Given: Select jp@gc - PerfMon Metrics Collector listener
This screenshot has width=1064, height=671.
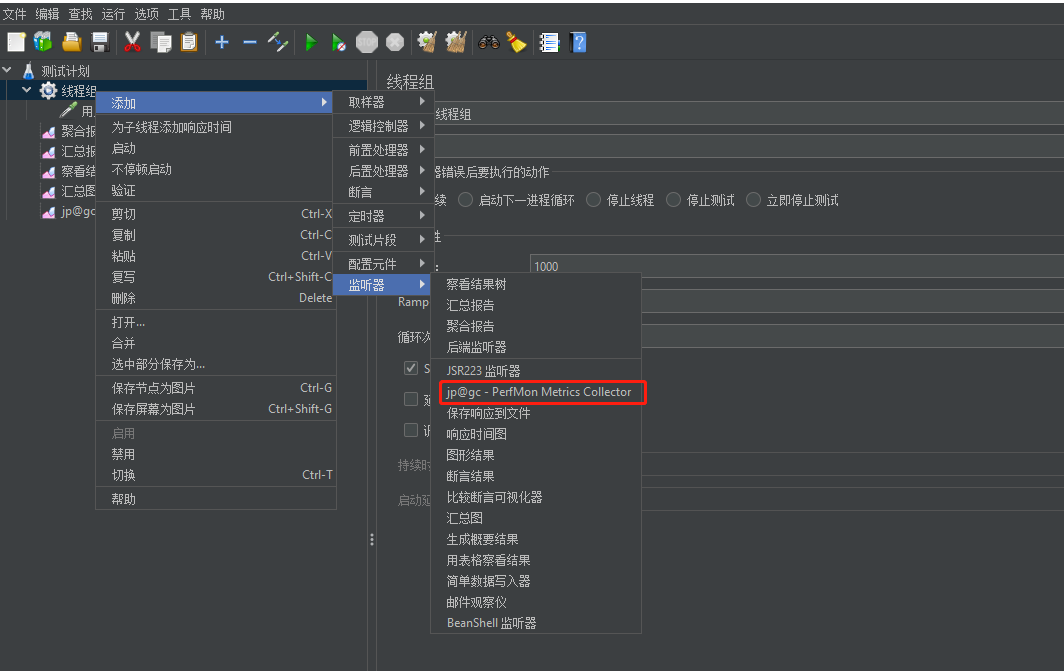Looking at the screenshot, I should coord(542,392).
